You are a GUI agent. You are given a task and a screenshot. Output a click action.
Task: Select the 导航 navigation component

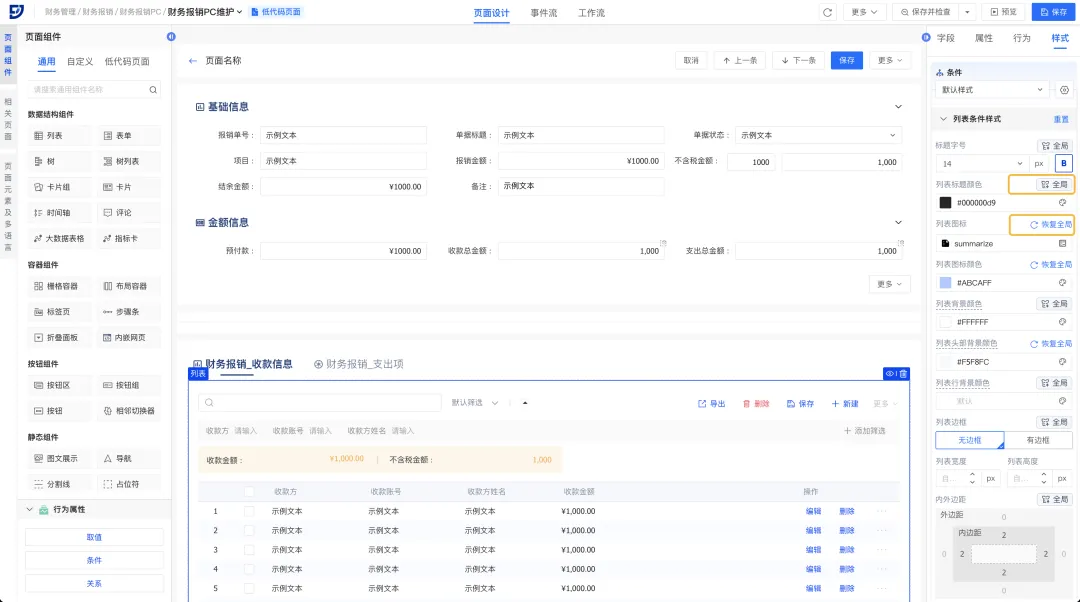pos(129,459)
